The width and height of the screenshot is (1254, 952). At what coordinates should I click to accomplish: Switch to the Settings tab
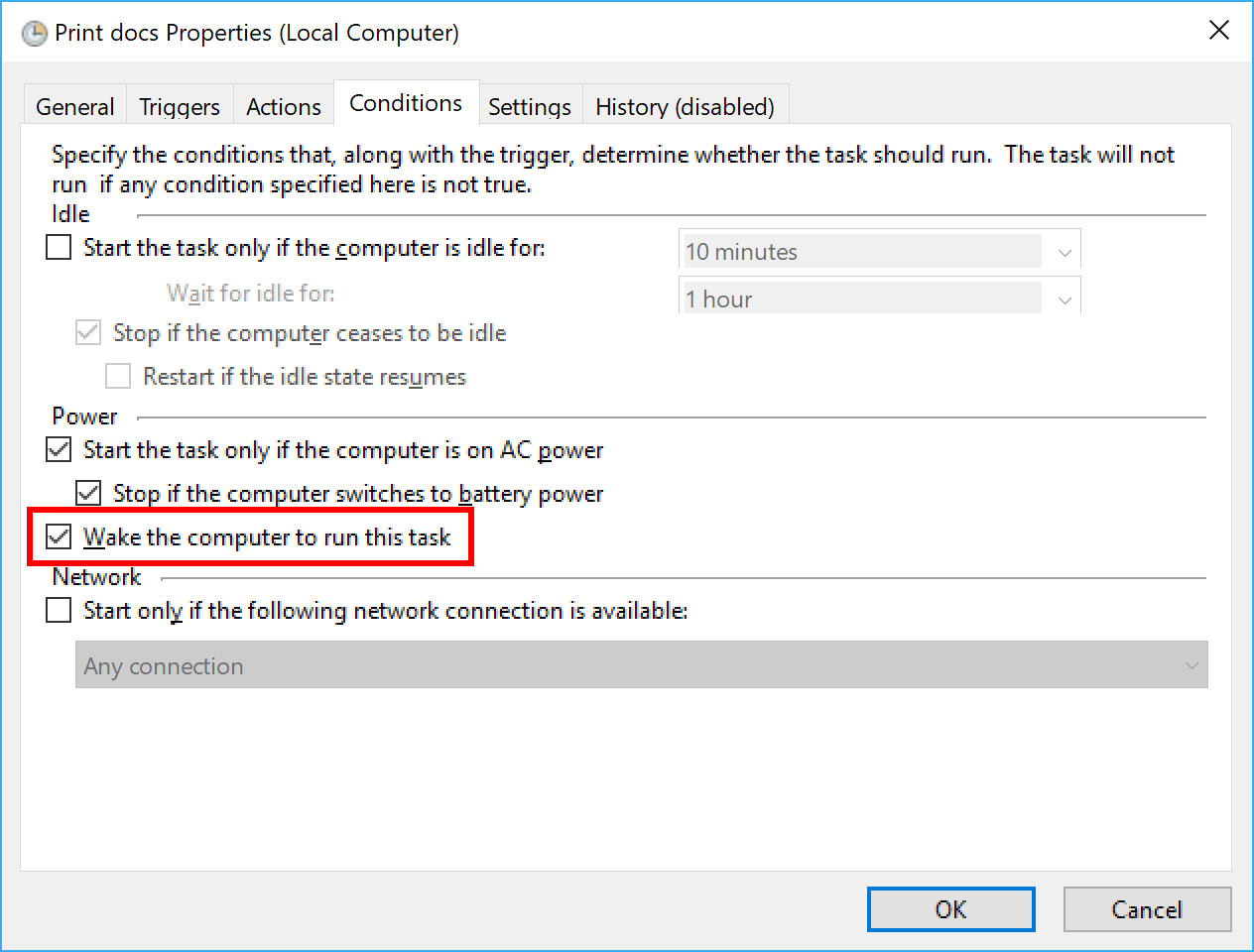point(530,106)
